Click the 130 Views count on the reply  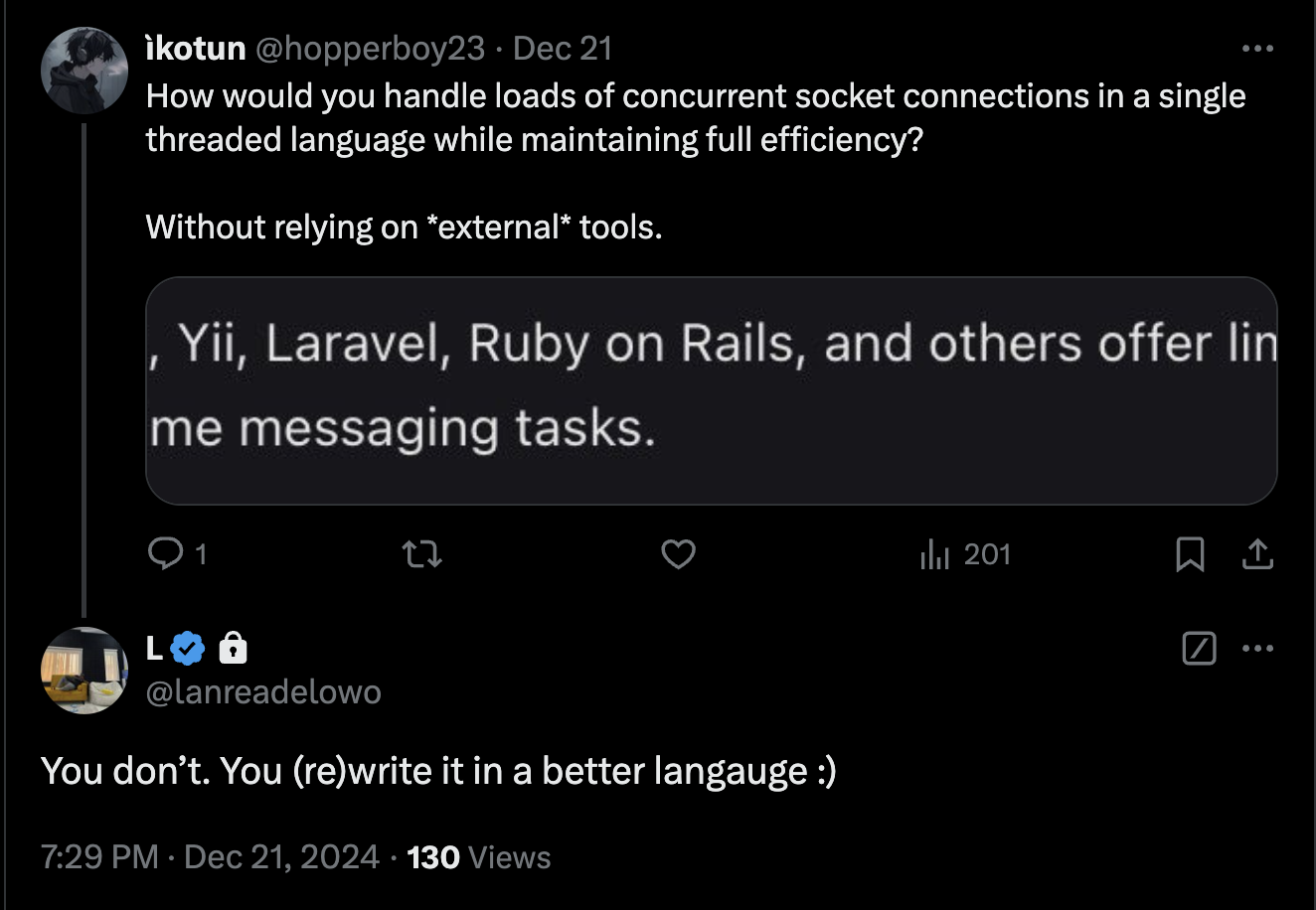click(478, 857)
